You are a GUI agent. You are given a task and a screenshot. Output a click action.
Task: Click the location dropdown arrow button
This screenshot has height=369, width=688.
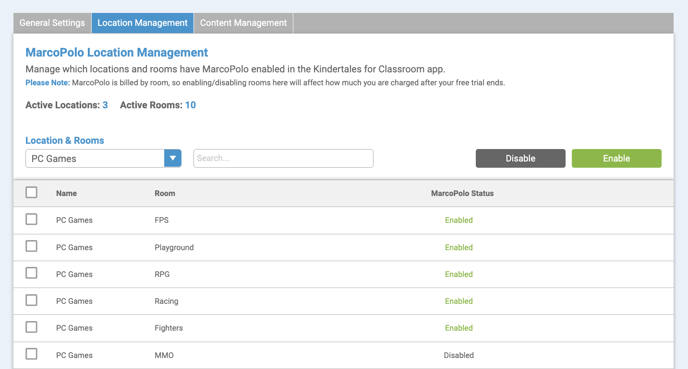coord(173,158)
